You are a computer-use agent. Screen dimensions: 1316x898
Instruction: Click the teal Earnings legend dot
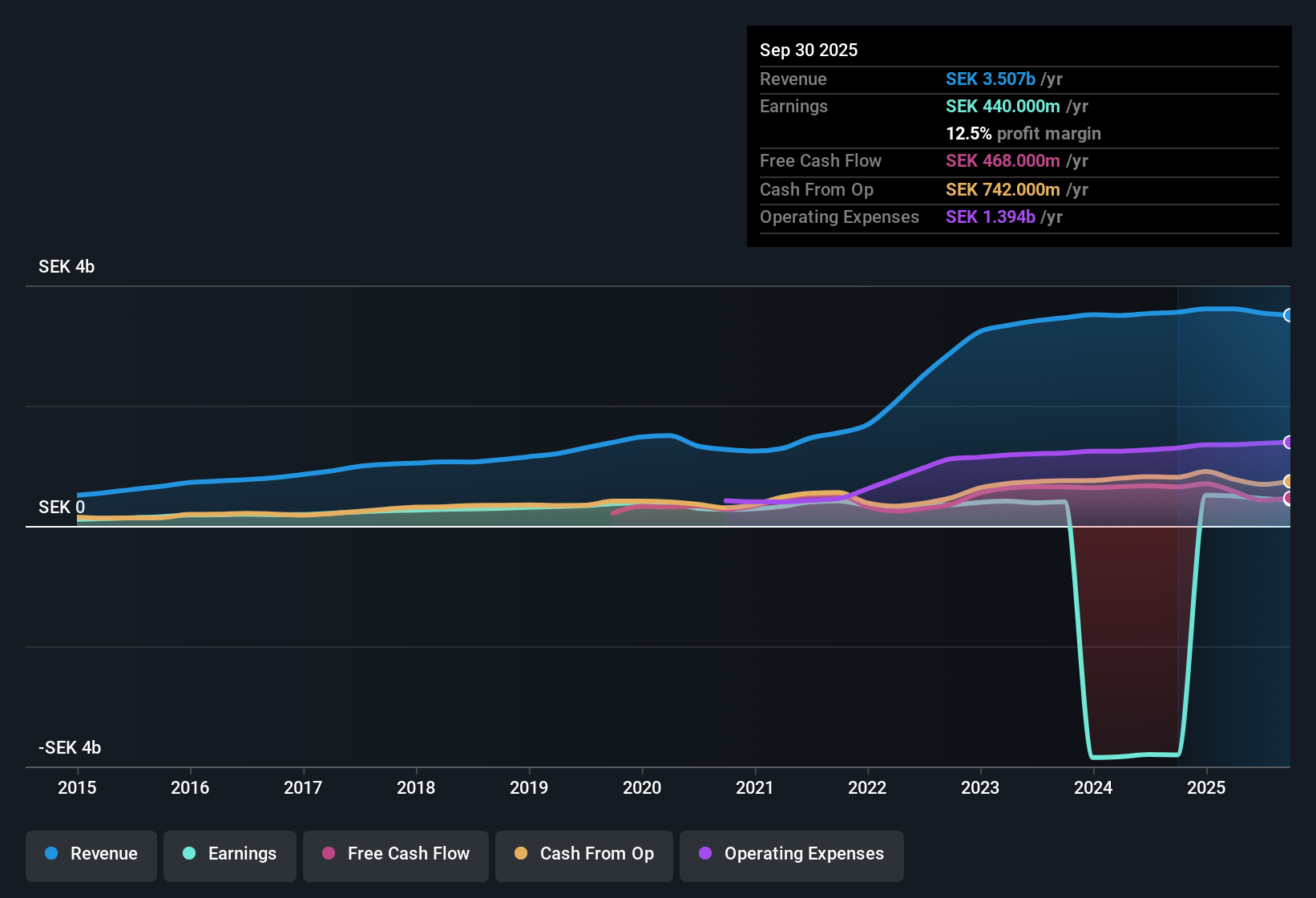coord(189,853)
